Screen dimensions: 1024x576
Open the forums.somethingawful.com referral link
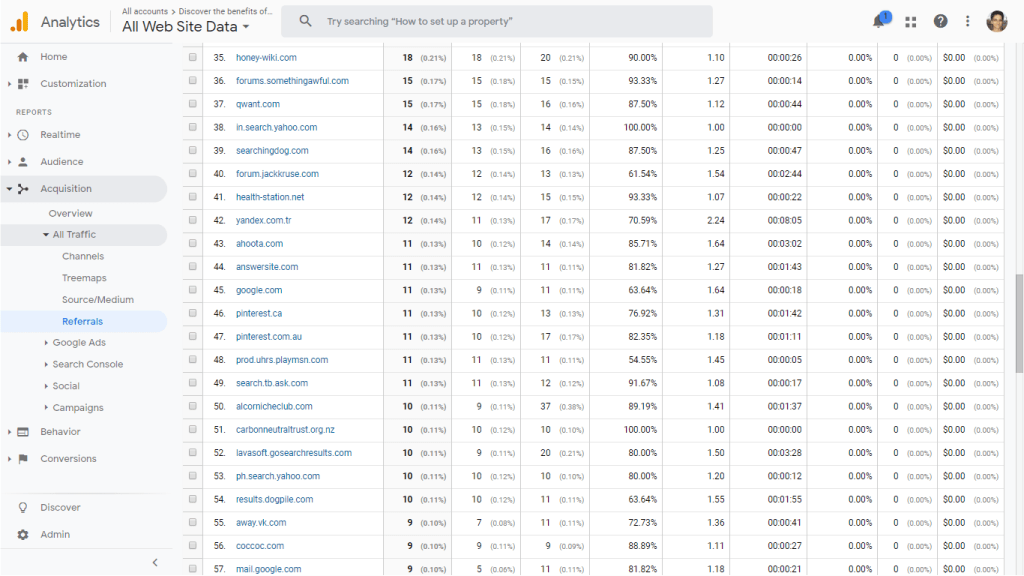pyautogui.click(x=292, y=81)
